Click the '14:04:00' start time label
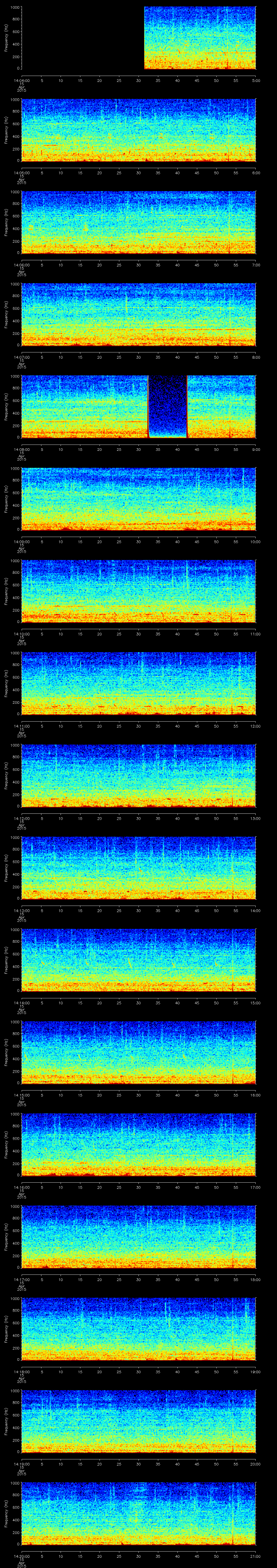Viewport: 277px width, 1568px height. (21, 80)
